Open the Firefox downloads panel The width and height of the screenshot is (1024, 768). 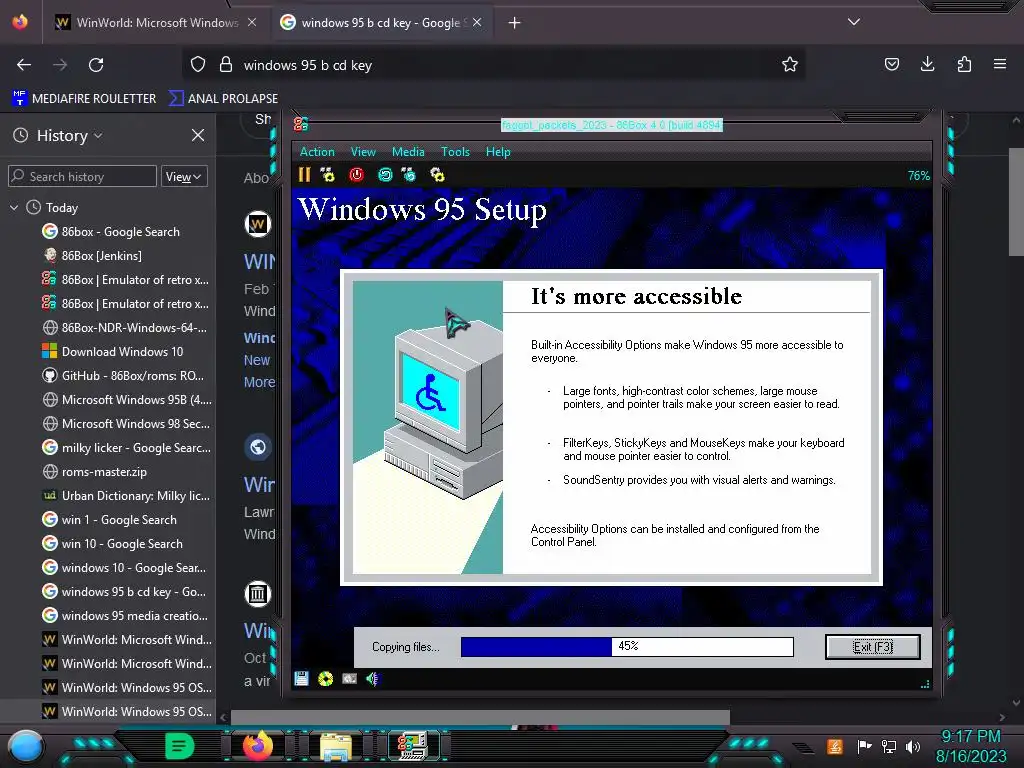927,64
